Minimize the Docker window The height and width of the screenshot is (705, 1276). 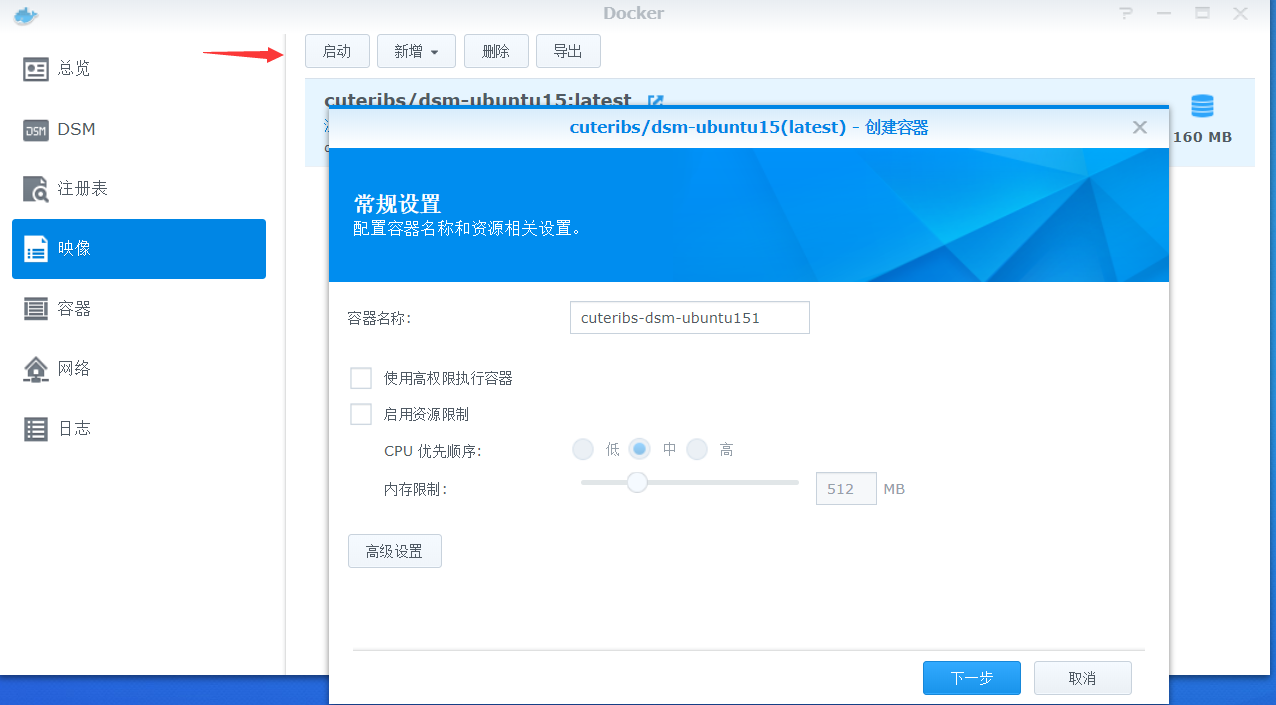tap(1164, 13)
